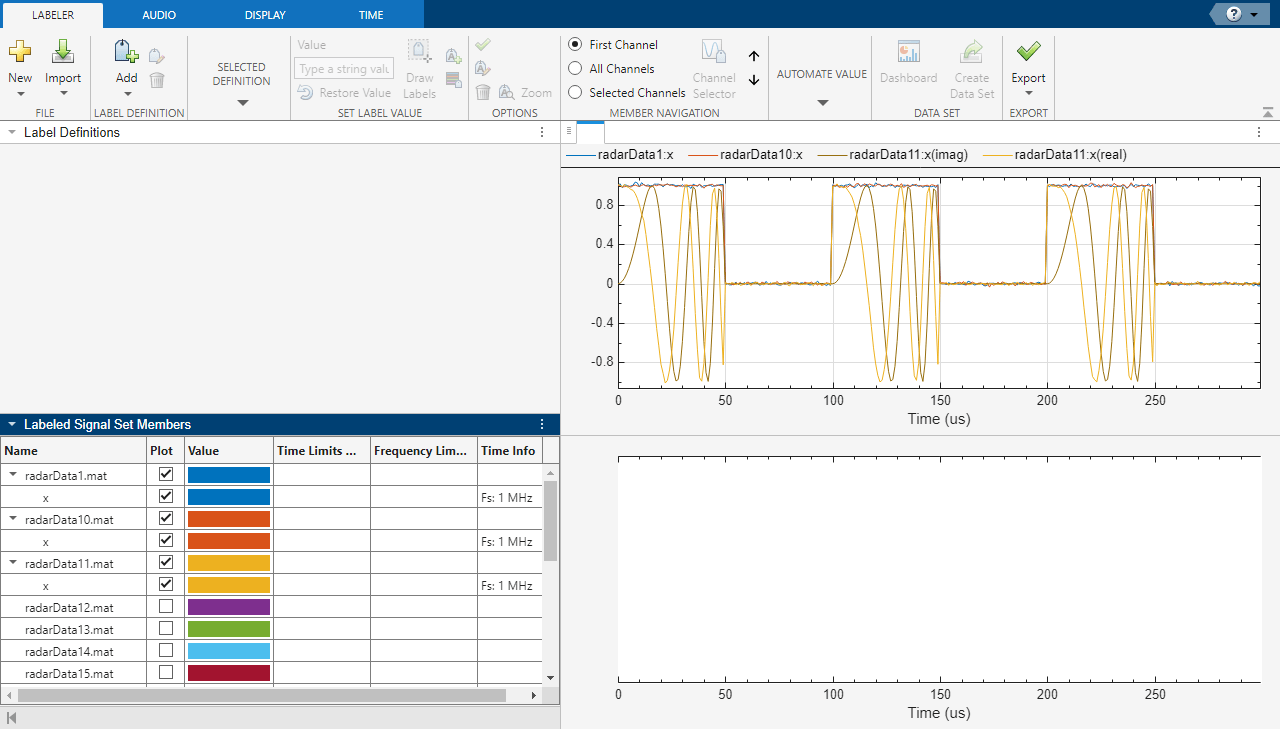Choose the Selected Channels radio option
Image resolution: width=1280 pixels, height=729 pixels.
[575, 93]
